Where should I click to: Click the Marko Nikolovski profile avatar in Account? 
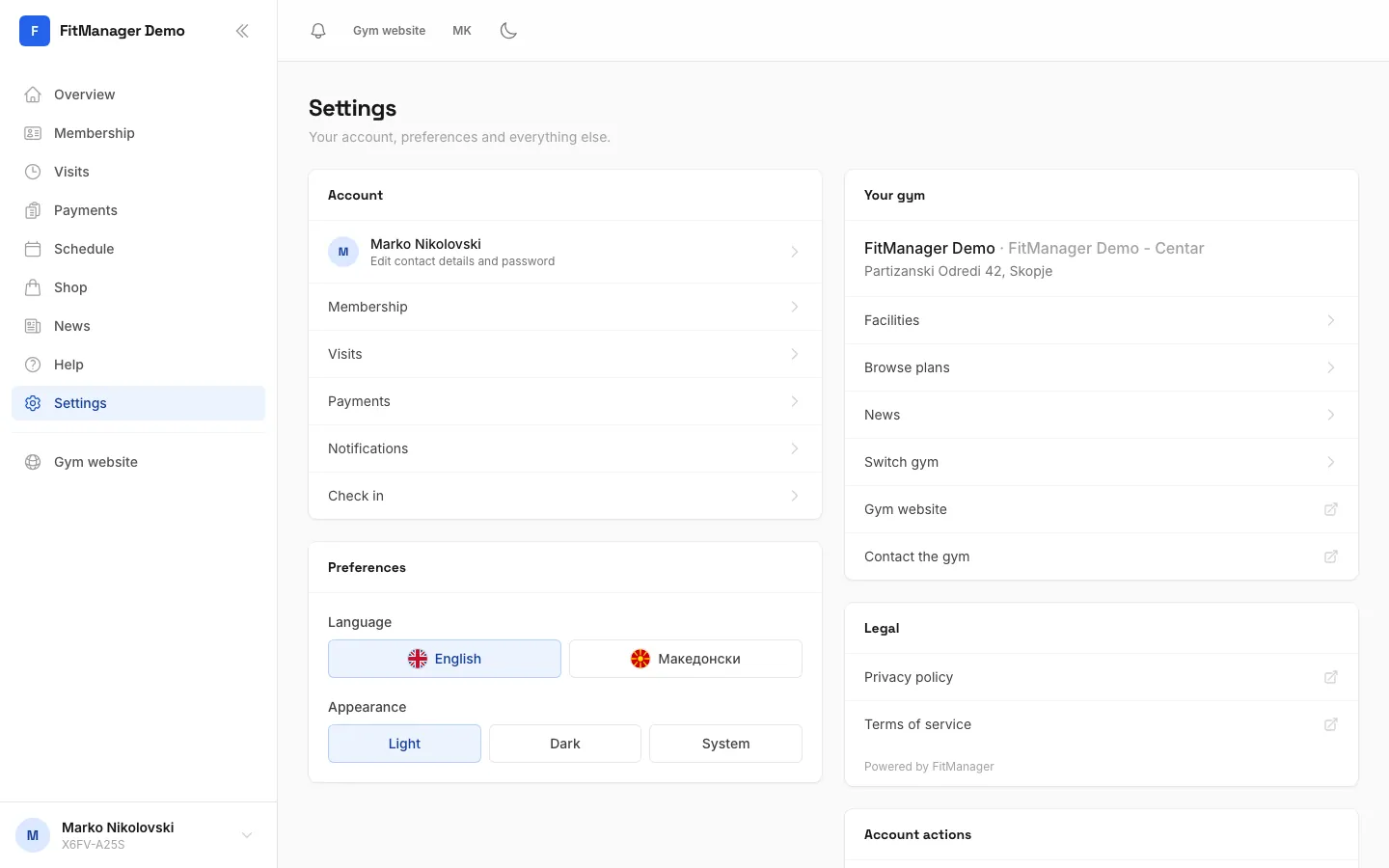coord(343,252)
